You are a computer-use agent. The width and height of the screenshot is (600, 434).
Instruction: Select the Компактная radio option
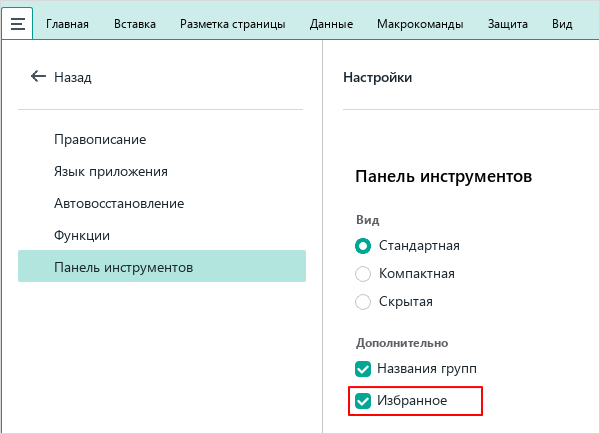pyautogui.click(x=363, y=273)
